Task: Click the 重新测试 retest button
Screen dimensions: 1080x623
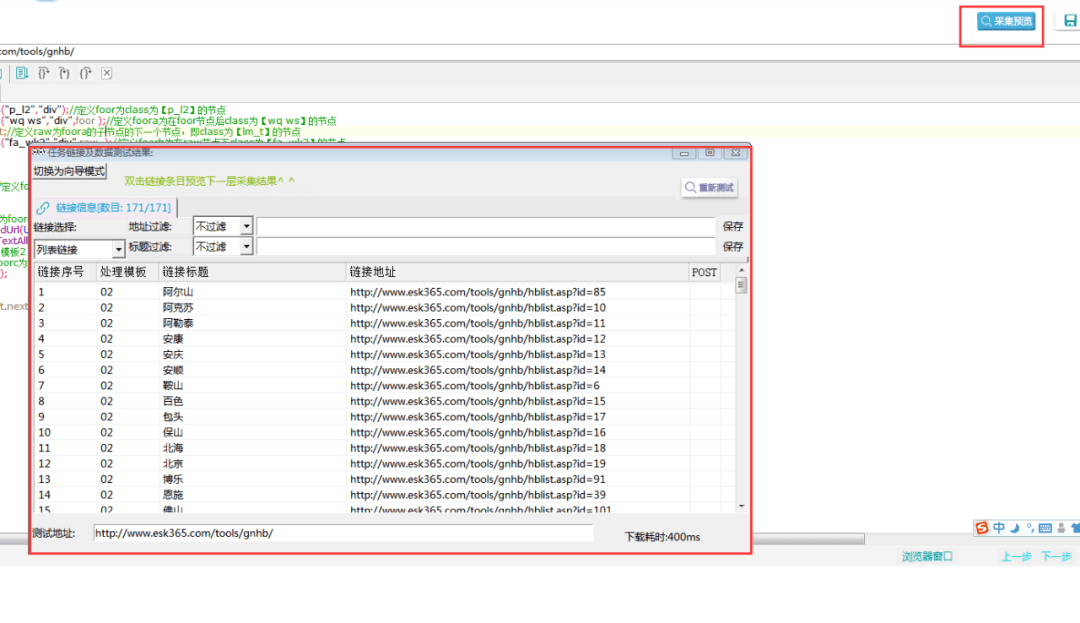Action: (x=709, y=187)
